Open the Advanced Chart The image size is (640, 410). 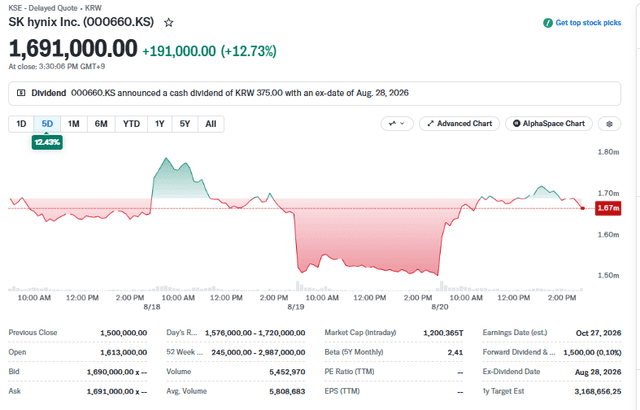tap(459, 124)
